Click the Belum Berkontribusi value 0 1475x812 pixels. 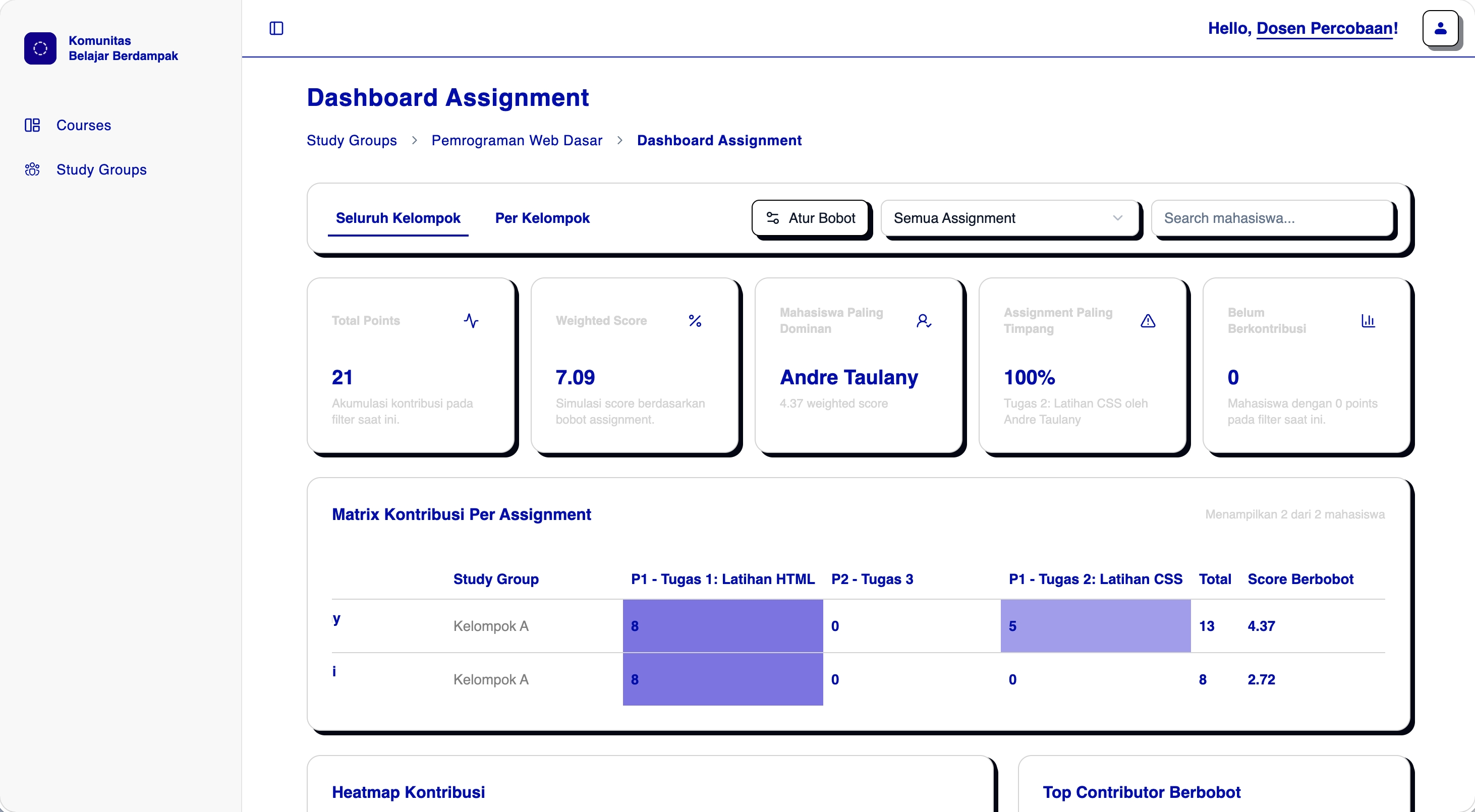(1233, 377)
